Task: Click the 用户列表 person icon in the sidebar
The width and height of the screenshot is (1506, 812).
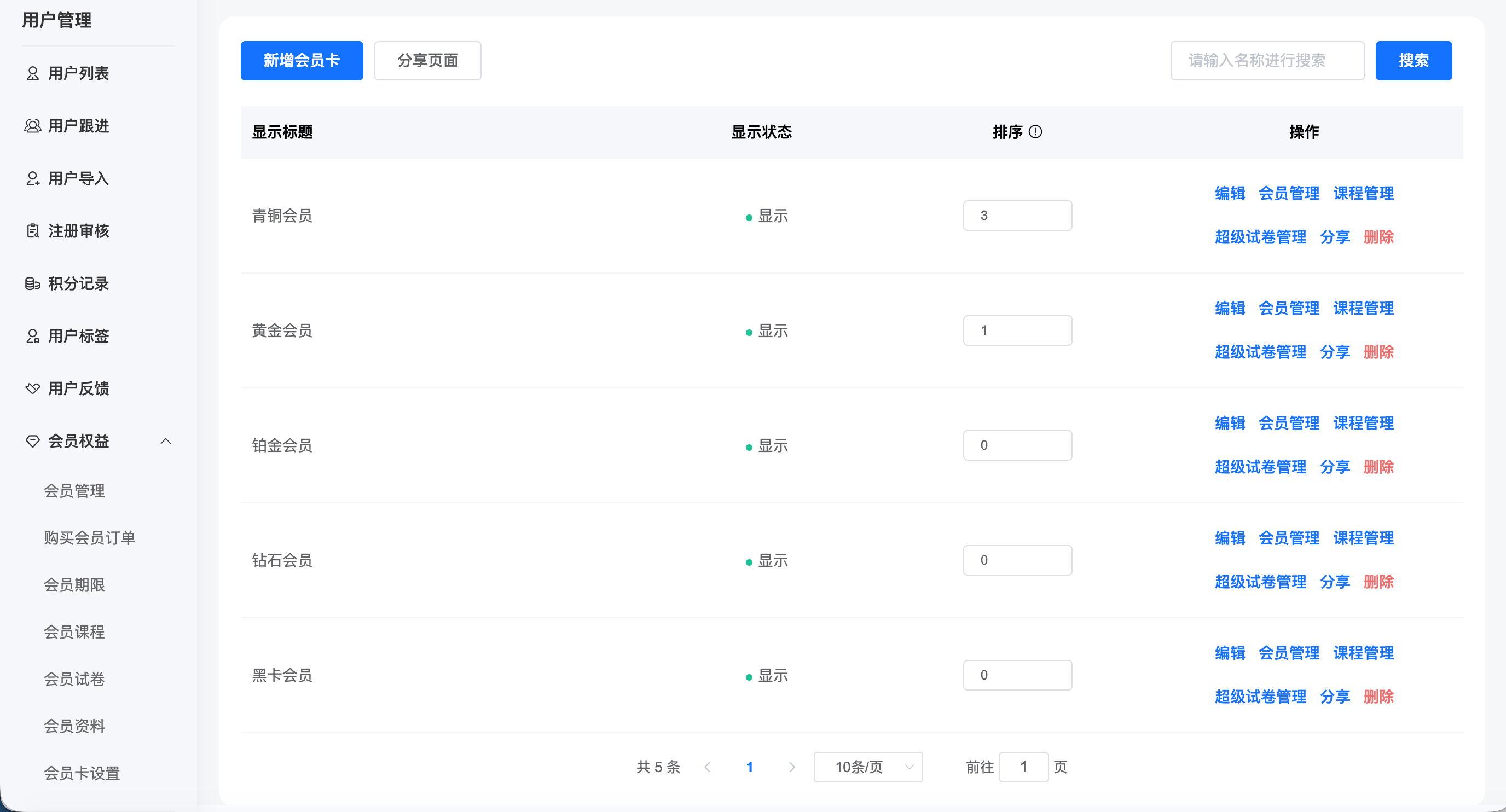Action: pyautogui.click(x=33, y=74)
